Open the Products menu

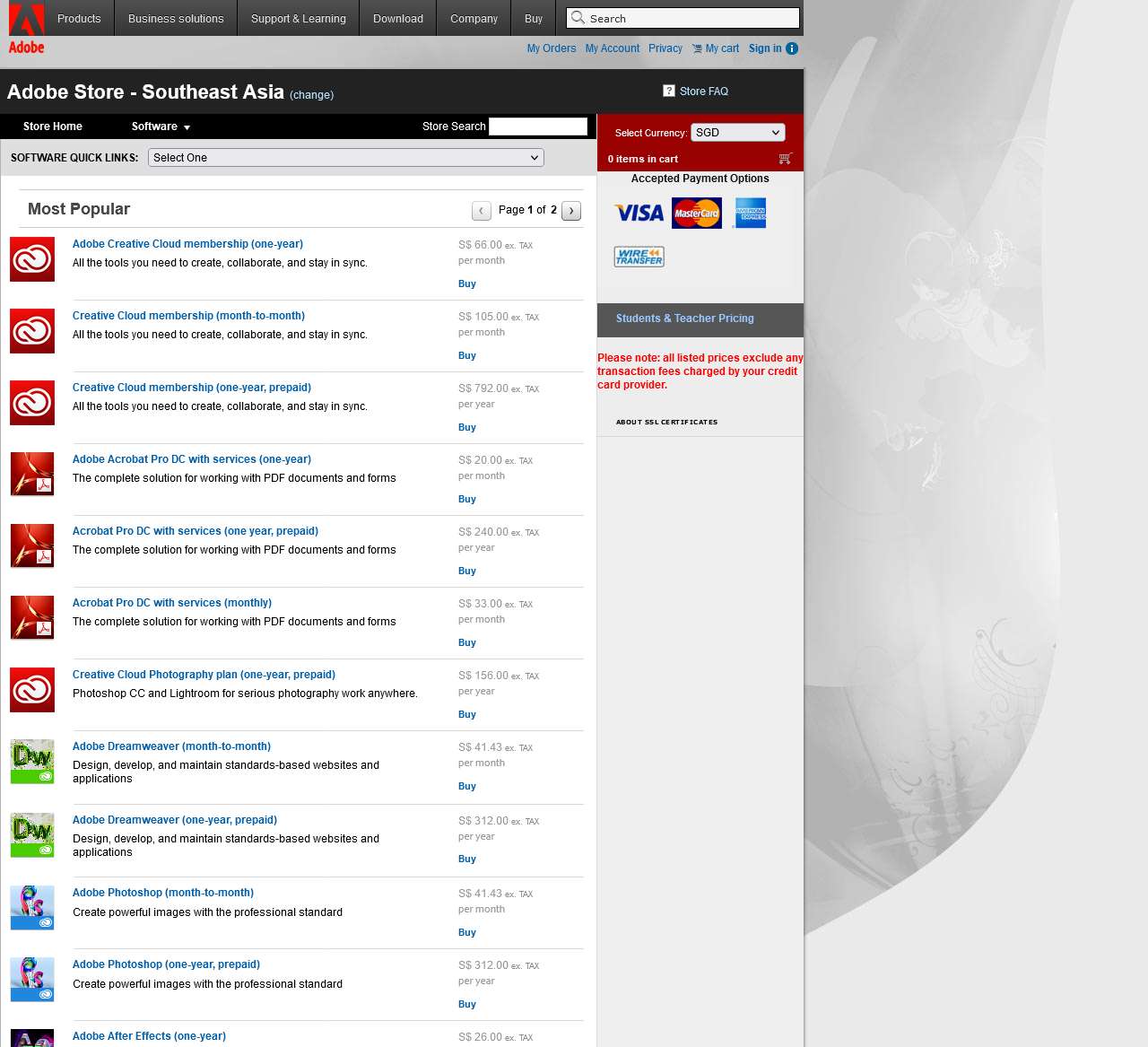point(79,18)
